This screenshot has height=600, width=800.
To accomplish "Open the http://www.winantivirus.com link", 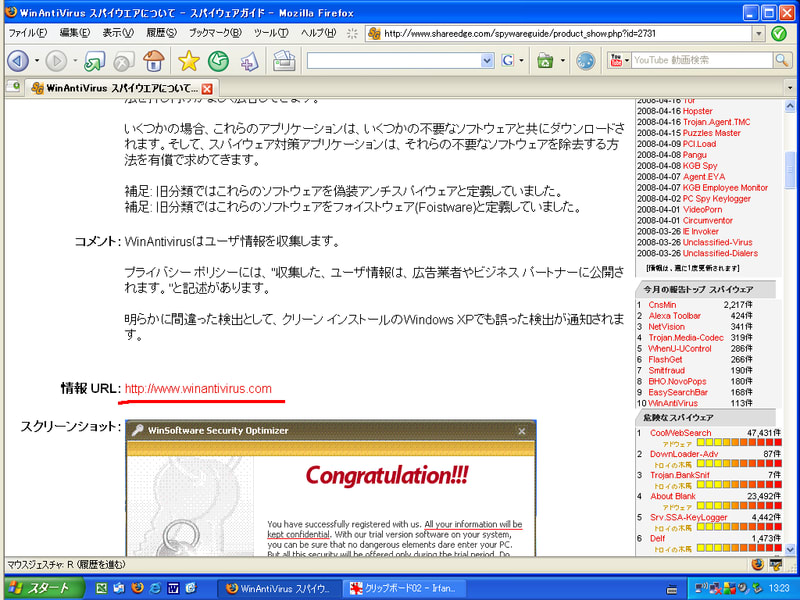I will [x=198, y=388].
